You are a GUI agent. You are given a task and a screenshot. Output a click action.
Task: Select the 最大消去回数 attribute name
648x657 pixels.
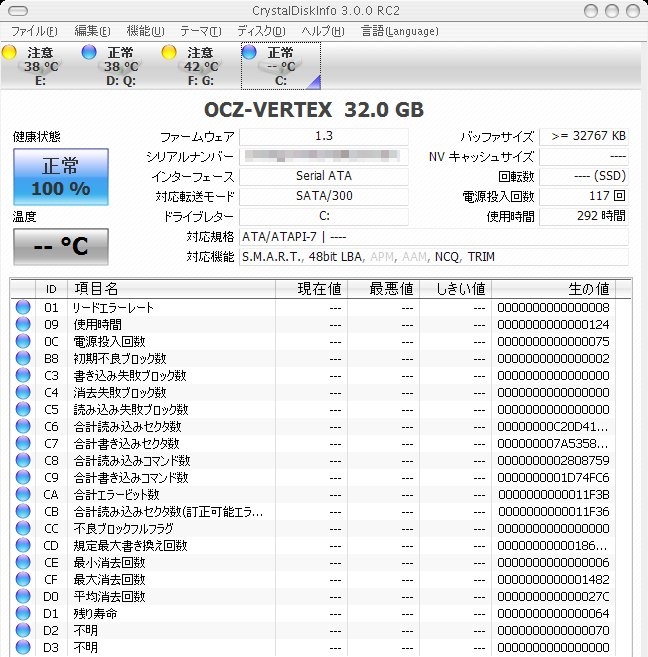coord(109,579)
